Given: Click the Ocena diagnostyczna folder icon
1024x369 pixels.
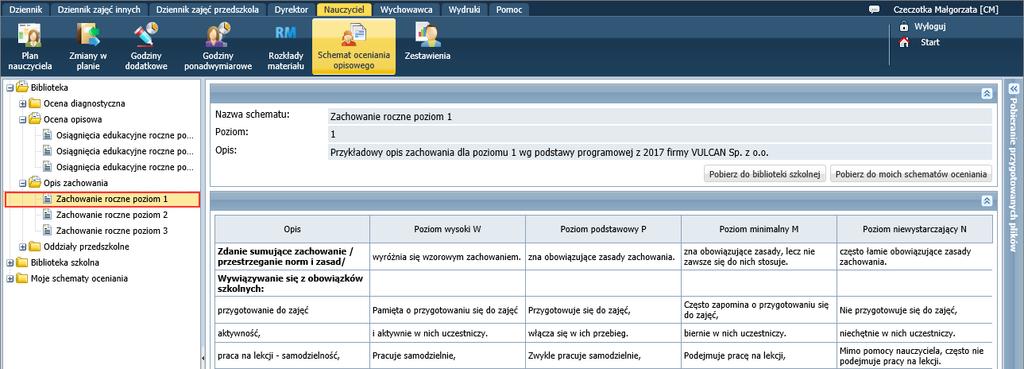Looking at the screenshot, I should 34,103.
